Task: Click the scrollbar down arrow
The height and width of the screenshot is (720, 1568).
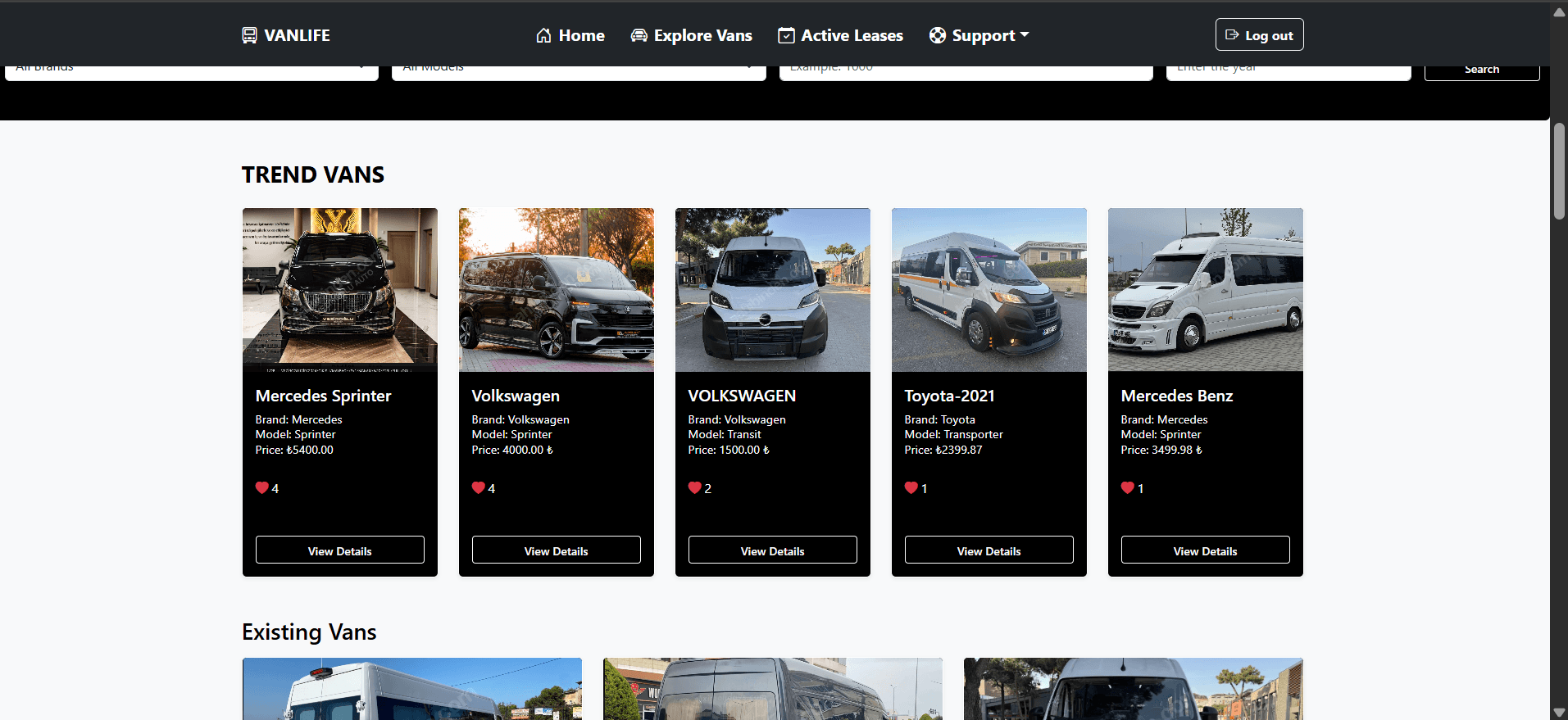Action: [1559, 713]
